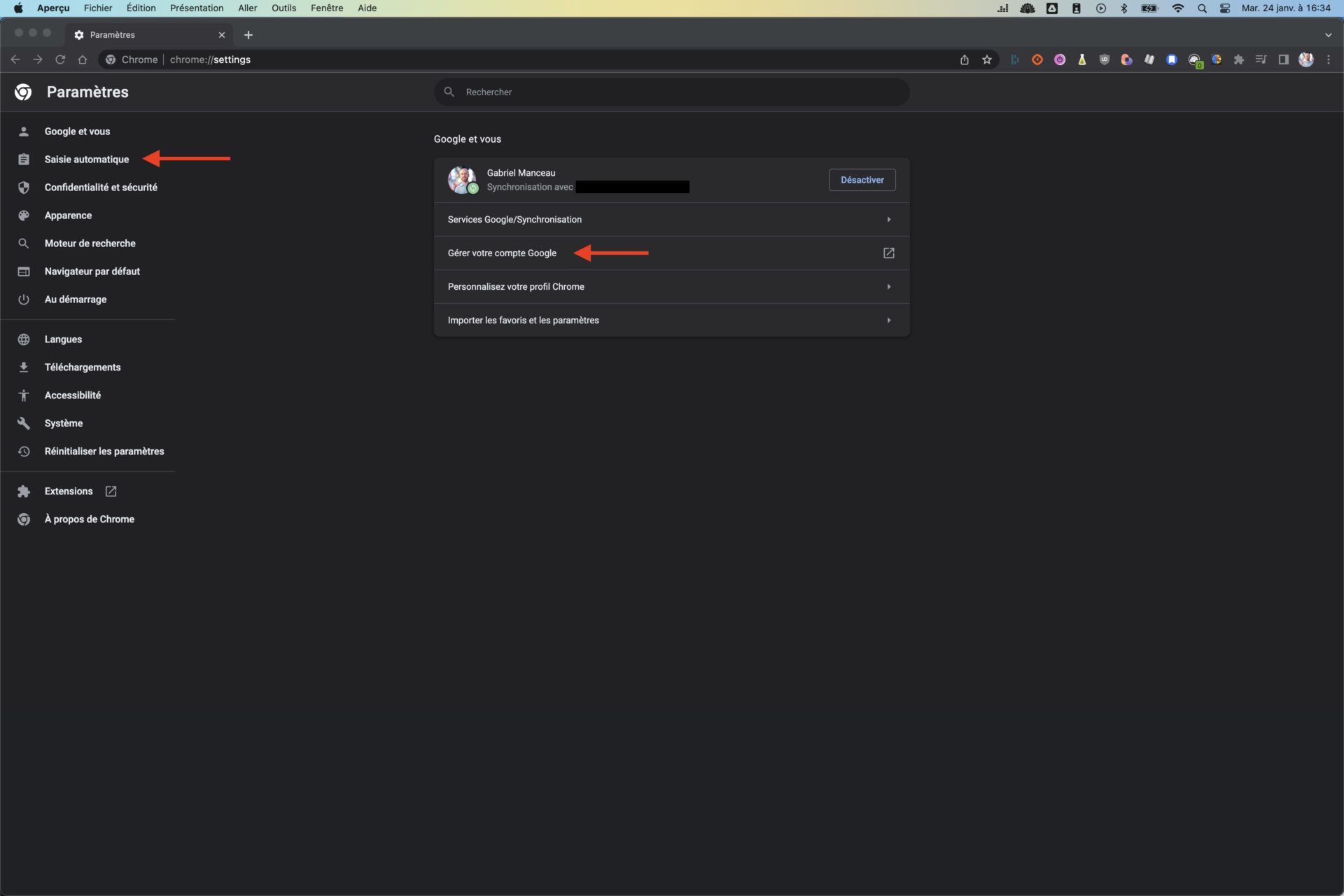1344x896 pixels.
Task: Open the Aide menu
Action: click(367, 8)
